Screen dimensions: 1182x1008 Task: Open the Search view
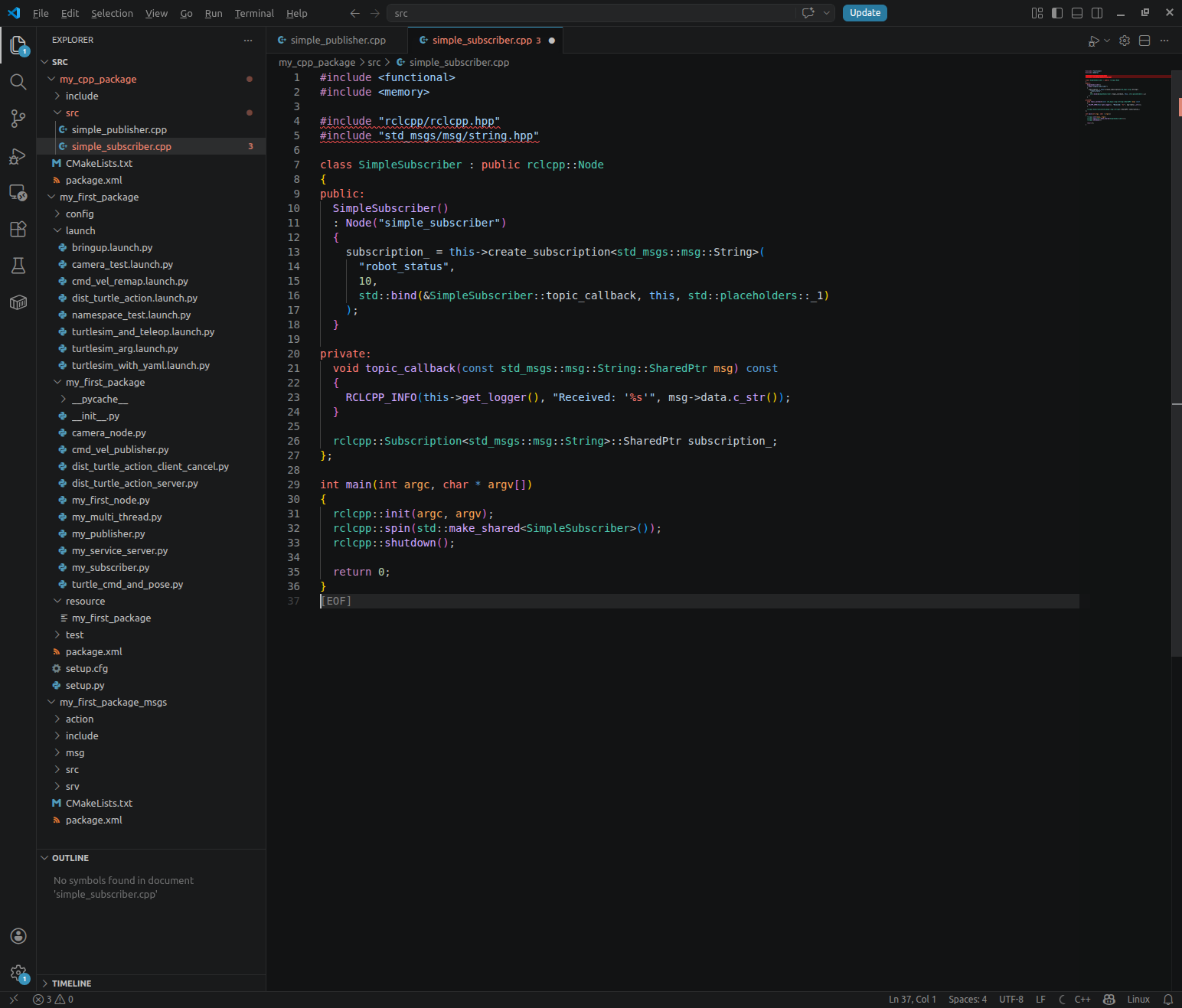tap(18, 82)
